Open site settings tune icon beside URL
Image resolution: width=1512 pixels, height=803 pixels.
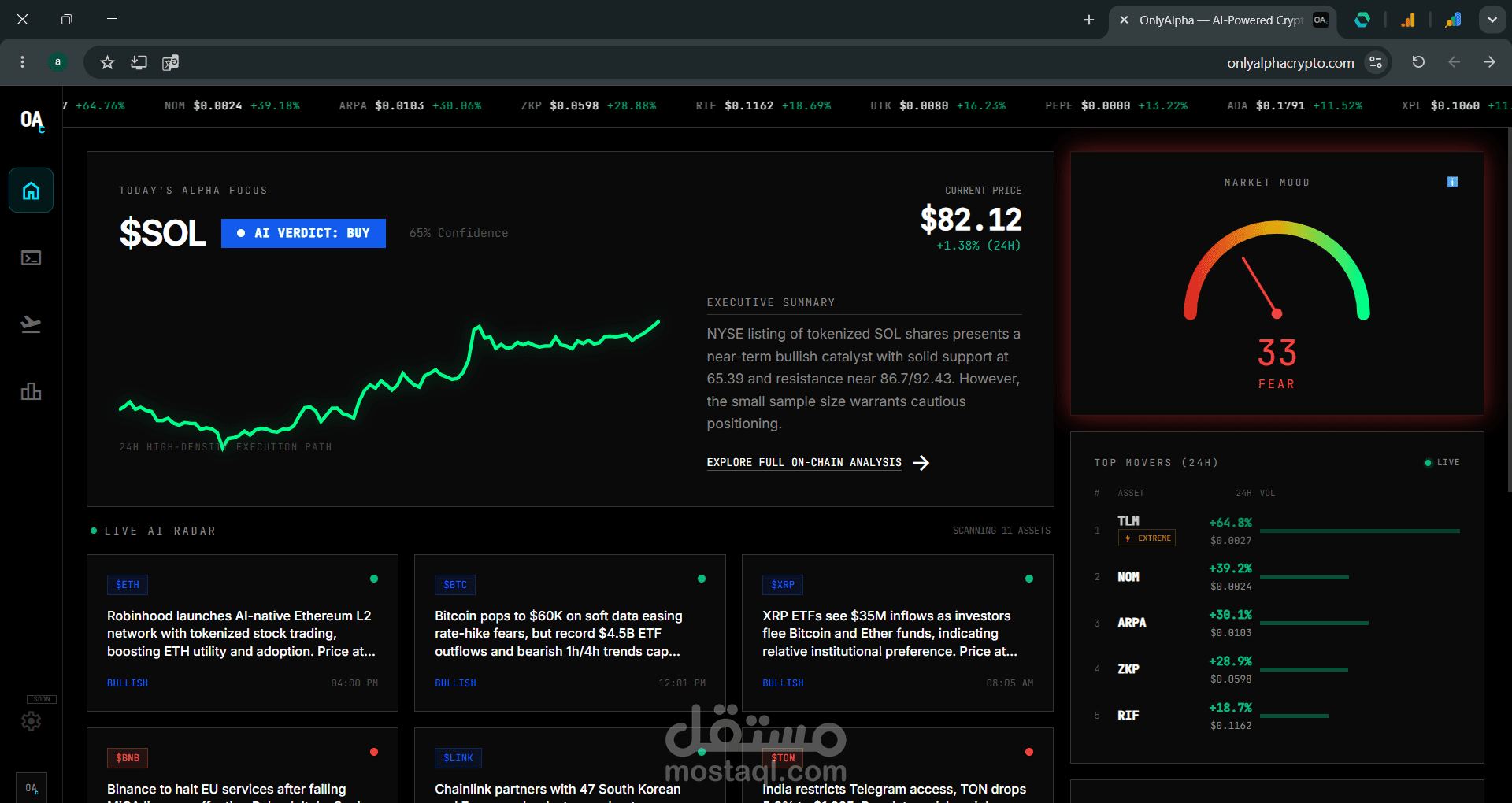[1376, 62]
